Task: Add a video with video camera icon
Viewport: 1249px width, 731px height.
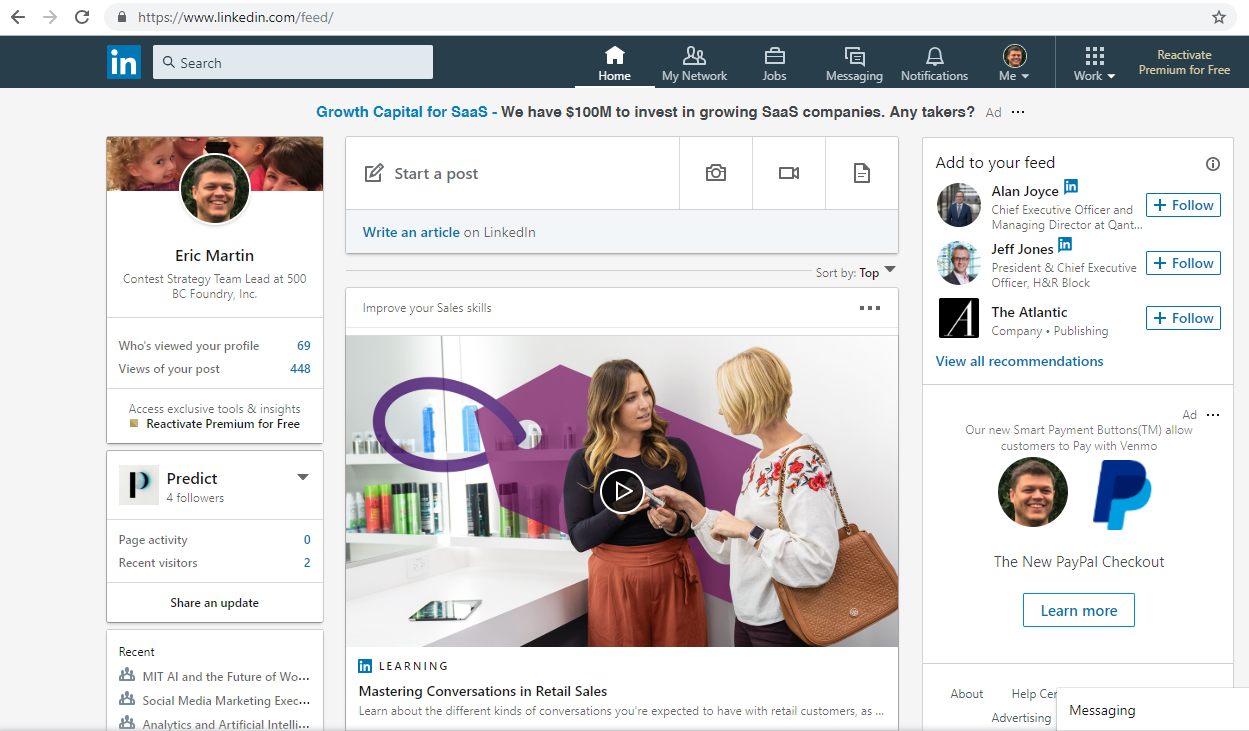Action: click(789, 173)
